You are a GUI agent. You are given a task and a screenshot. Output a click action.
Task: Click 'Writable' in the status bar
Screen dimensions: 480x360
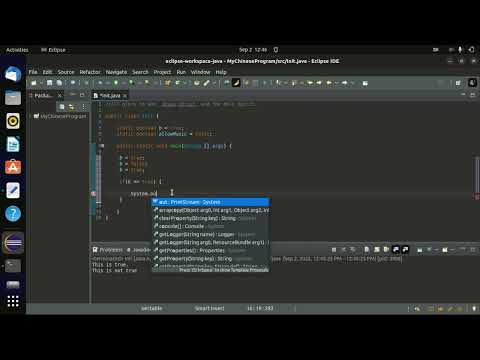coord(152,308)
